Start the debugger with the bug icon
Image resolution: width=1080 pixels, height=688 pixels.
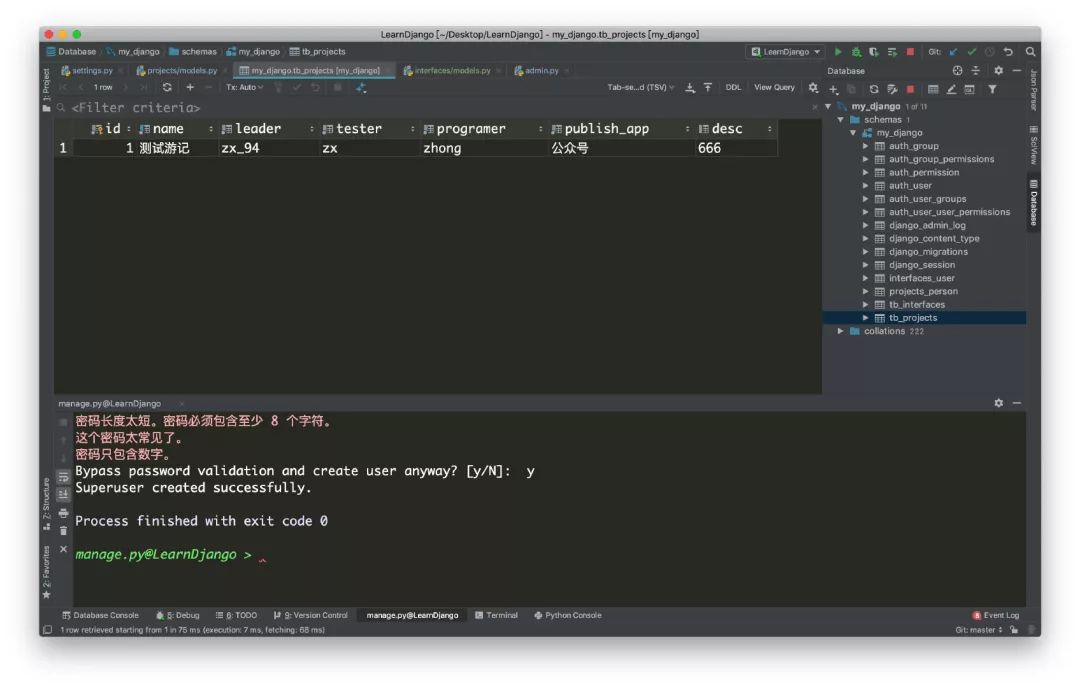point(856,52)
